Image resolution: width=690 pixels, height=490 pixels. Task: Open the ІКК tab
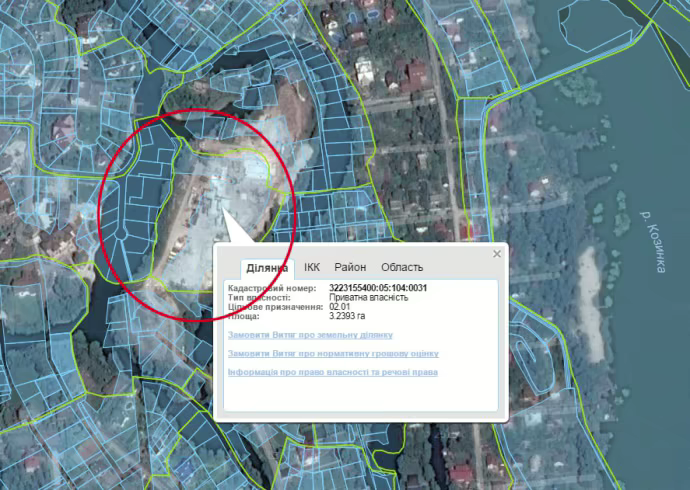(312, 267)
